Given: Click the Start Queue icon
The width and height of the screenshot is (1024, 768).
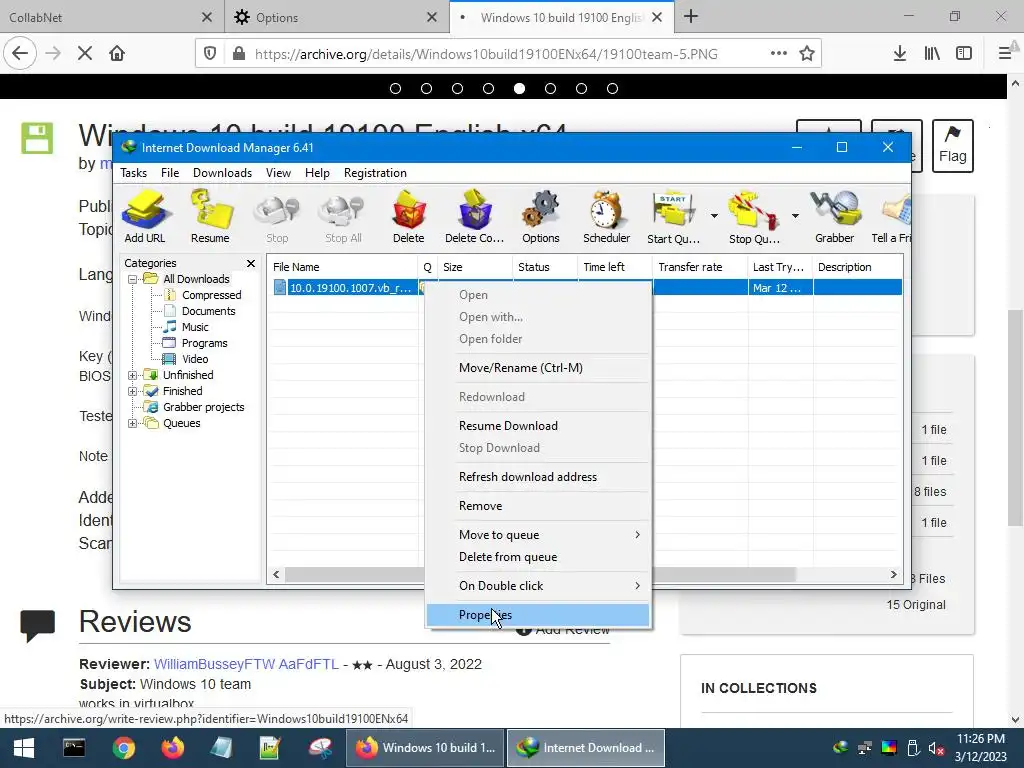Looking at the screenshot, I should (x=673, y=217).
